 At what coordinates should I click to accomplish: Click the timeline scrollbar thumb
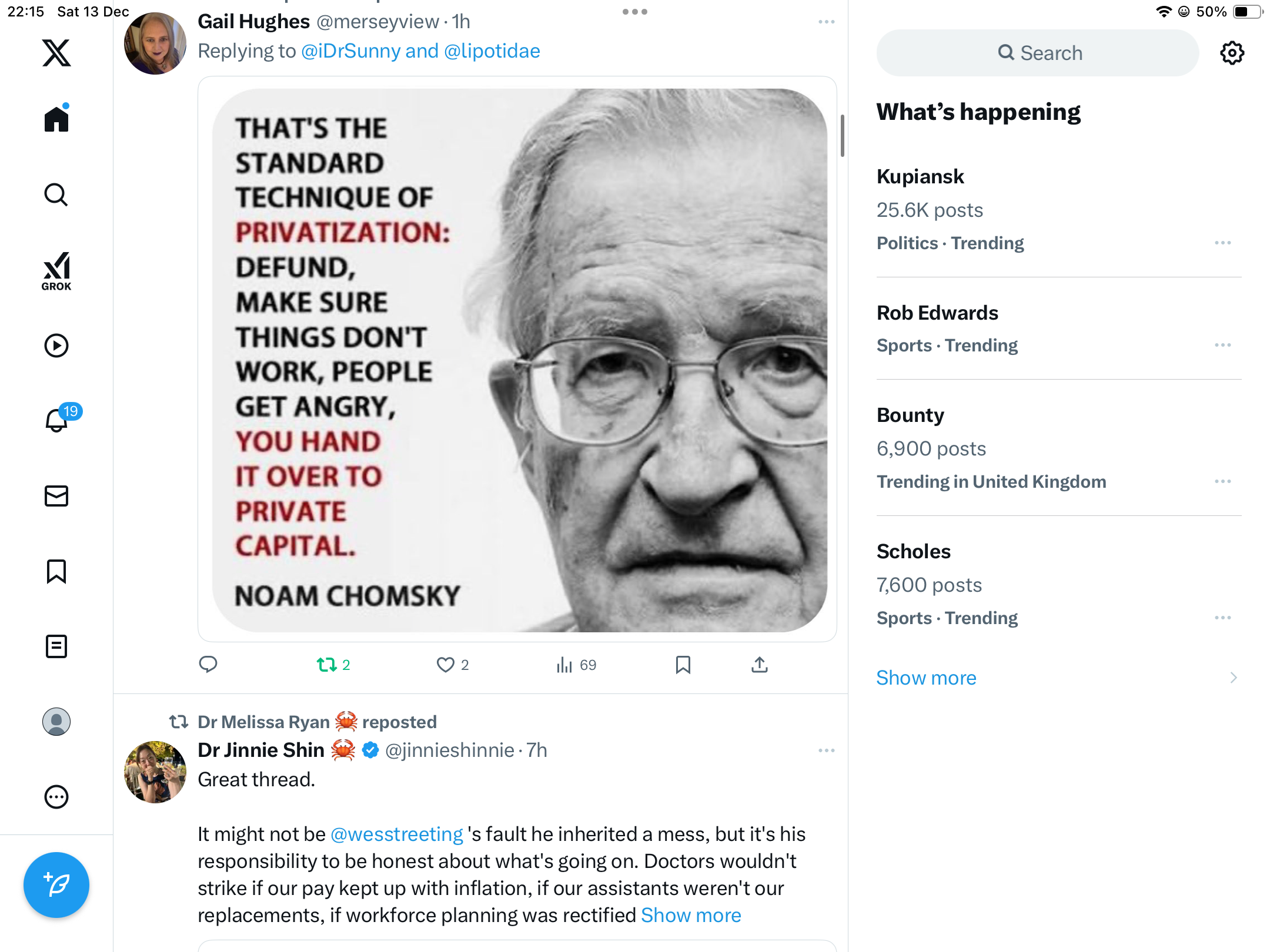tap(843, 136)
